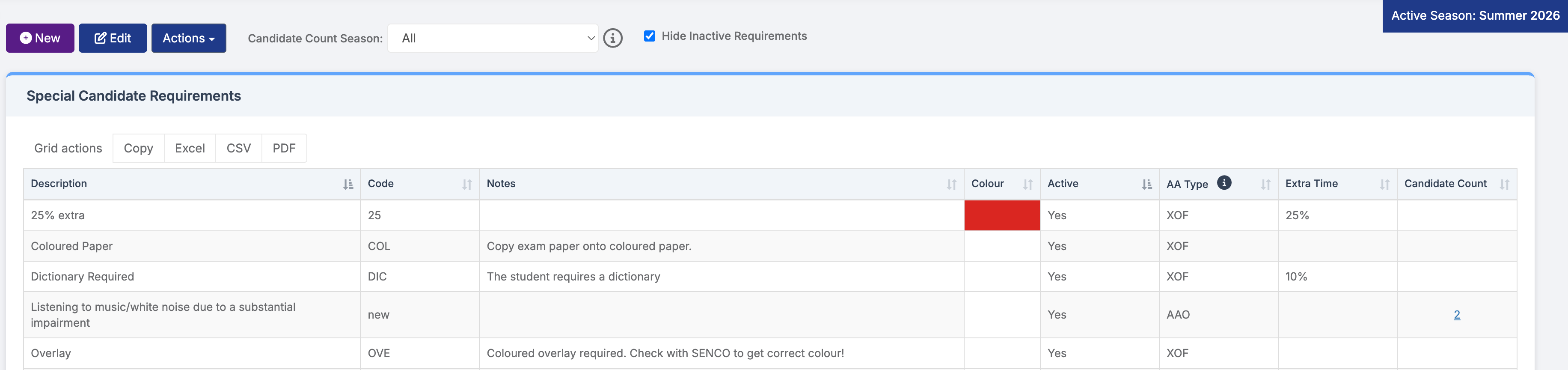The image size is (1568, 370).
Task: Export the grid to Excel
Action: click(x=189, y=148)
